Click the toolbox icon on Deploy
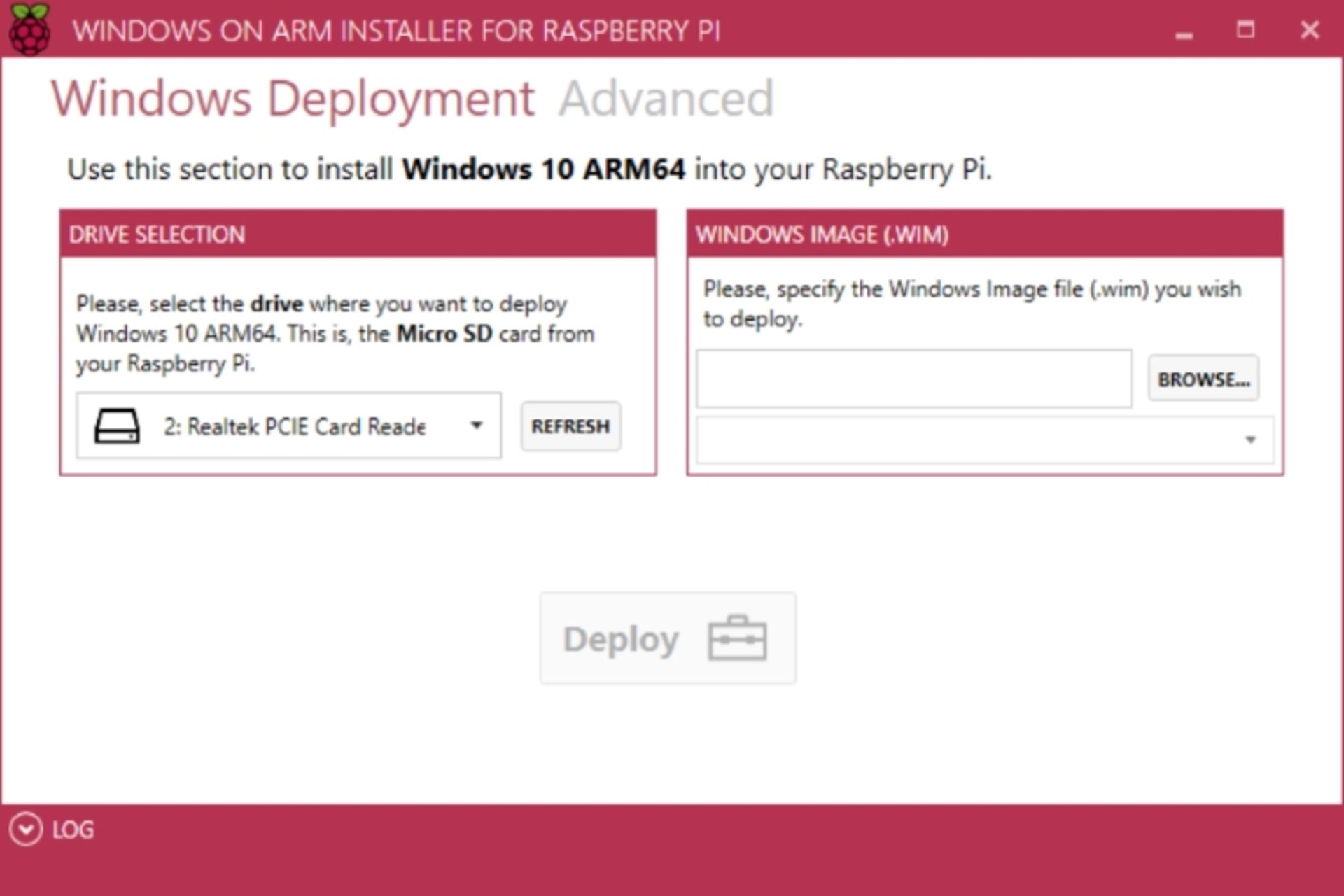Screen dimensions: 1344x896 (x=737, y=638)
